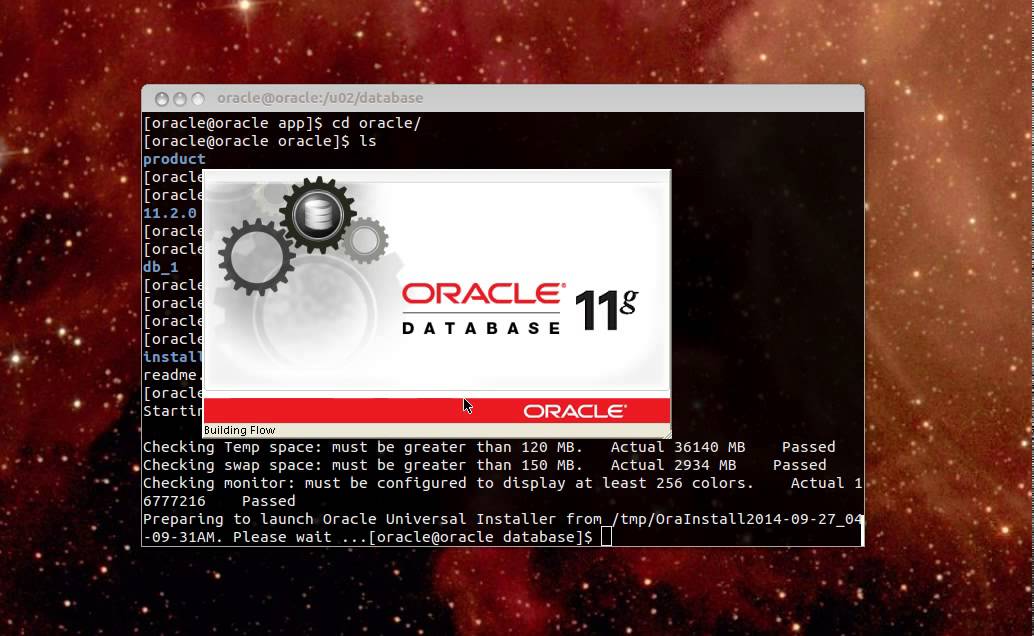Minimize the terminal via the second titlebar button
The image size is (1034, 636).
coord(179,99)
